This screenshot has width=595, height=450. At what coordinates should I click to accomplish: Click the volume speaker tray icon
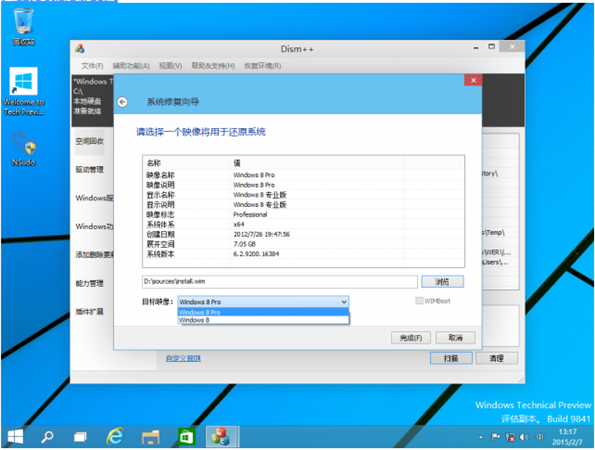(524, 437)
